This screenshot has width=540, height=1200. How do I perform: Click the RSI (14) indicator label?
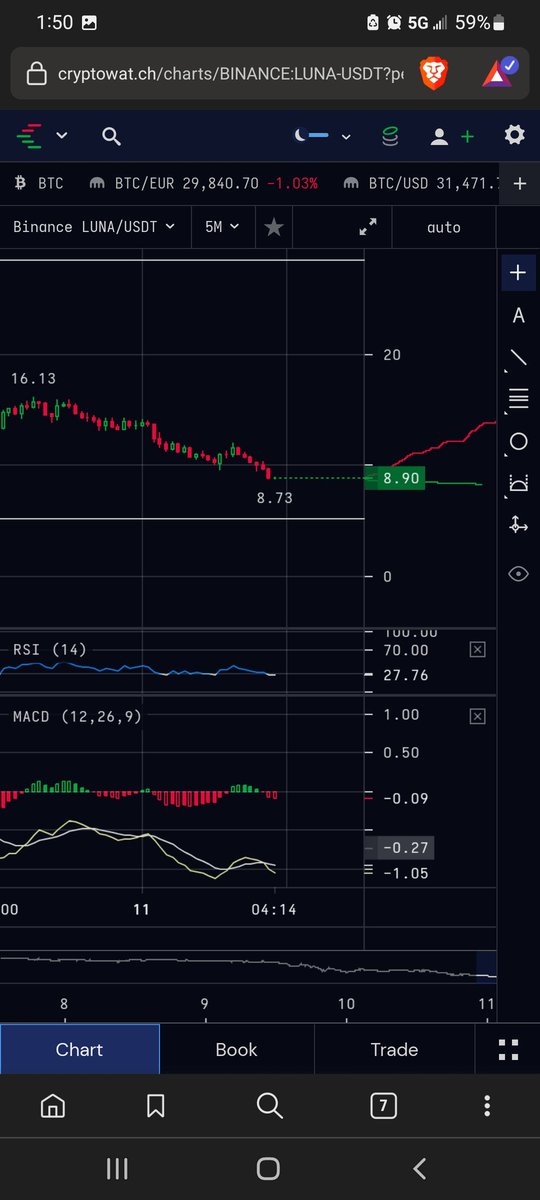coord(50,650)
